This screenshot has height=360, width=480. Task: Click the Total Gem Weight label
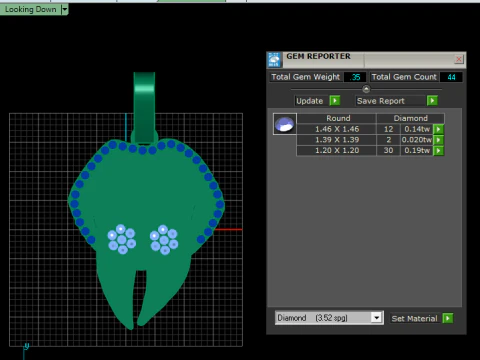click(305, 77)
